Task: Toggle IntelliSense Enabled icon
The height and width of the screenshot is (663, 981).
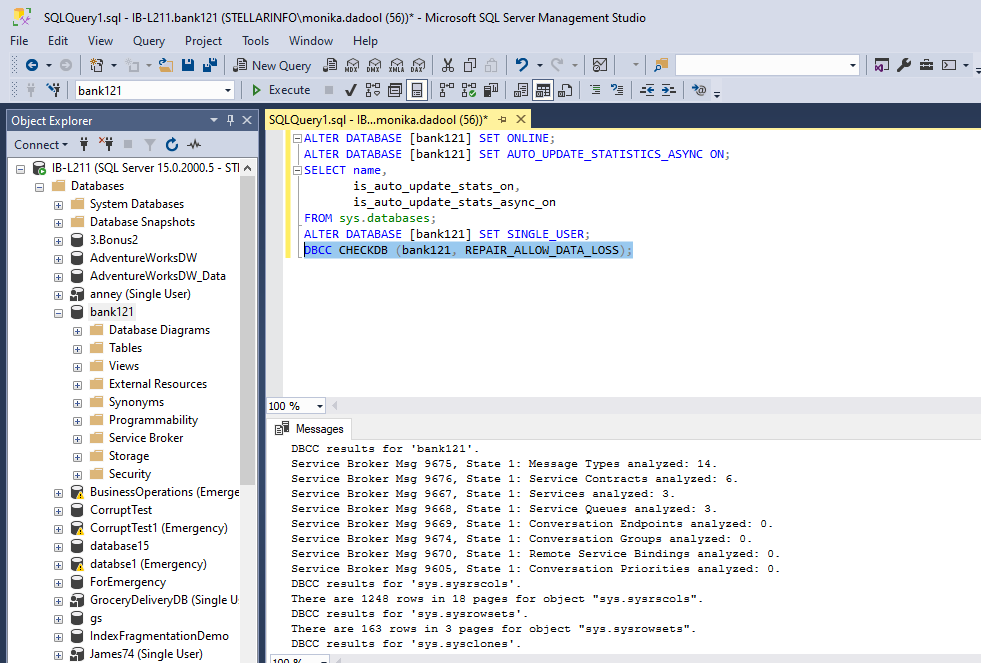Action: 417,90
